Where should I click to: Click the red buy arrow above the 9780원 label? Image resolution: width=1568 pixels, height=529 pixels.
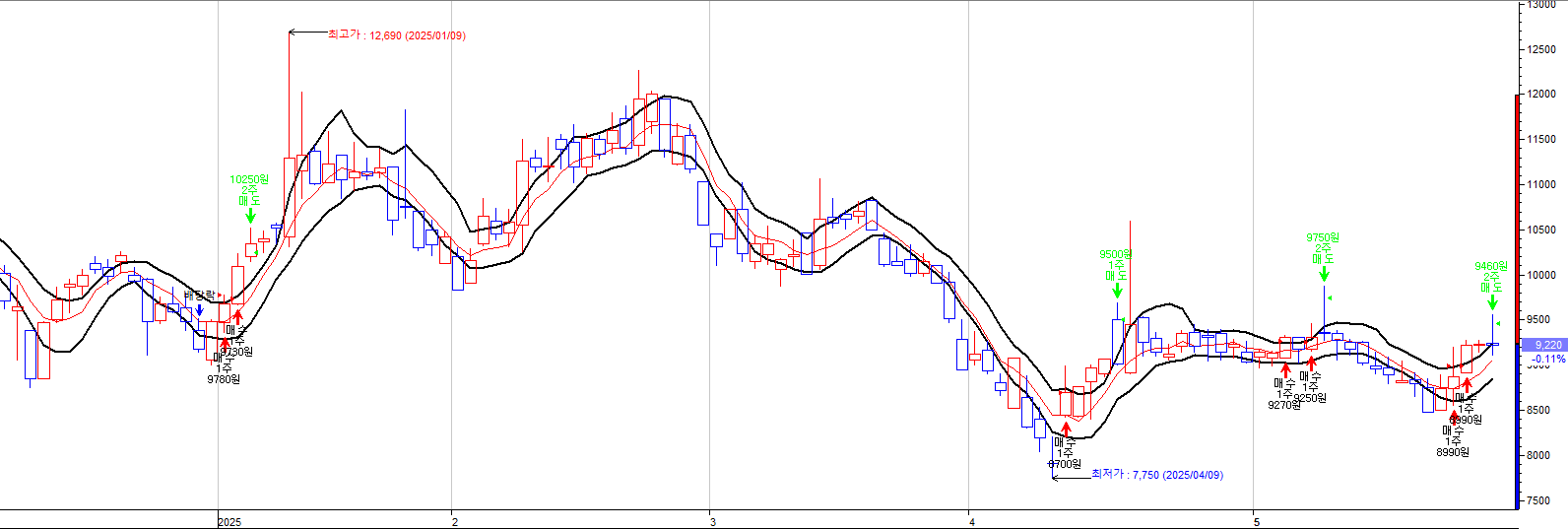click(225, 345)
